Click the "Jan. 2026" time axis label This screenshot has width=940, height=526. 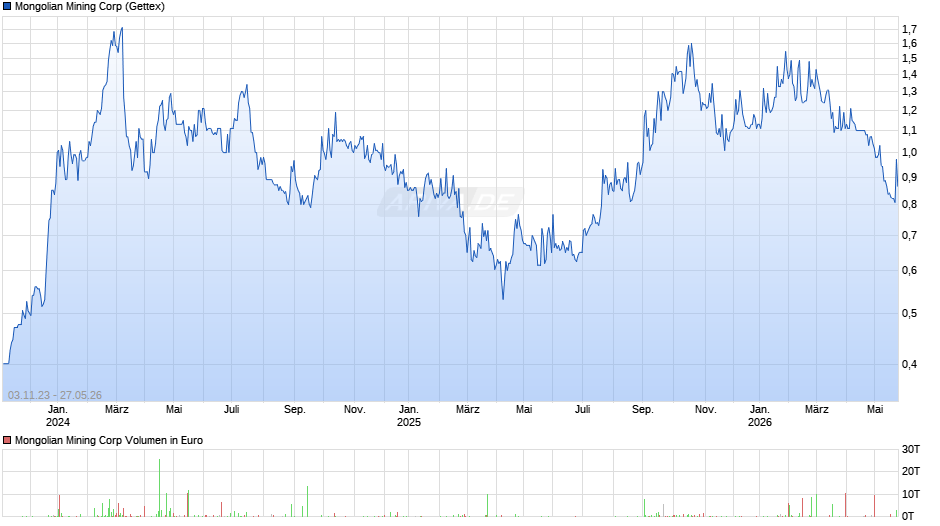tap(760, 416)
